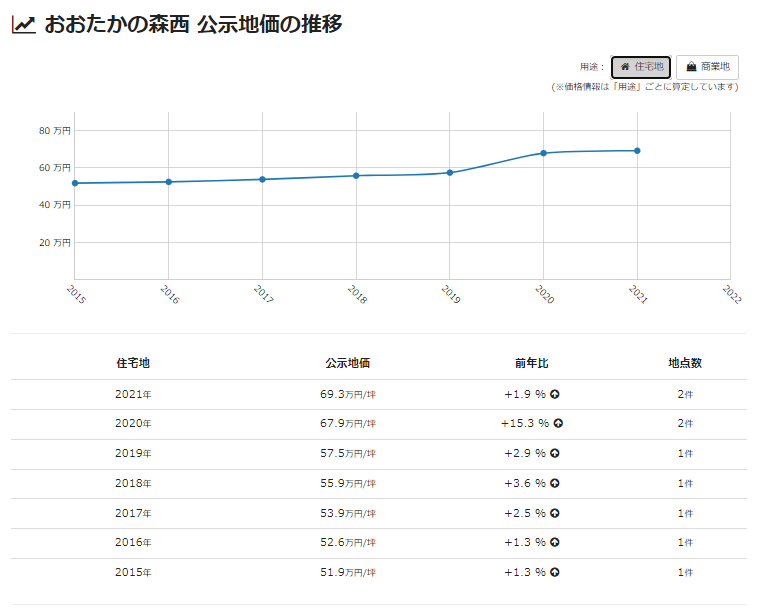Click the 2018 data point on the chart
Image resolution: width=769 pixels, height=616 pixels.
(x=356, y=176)
